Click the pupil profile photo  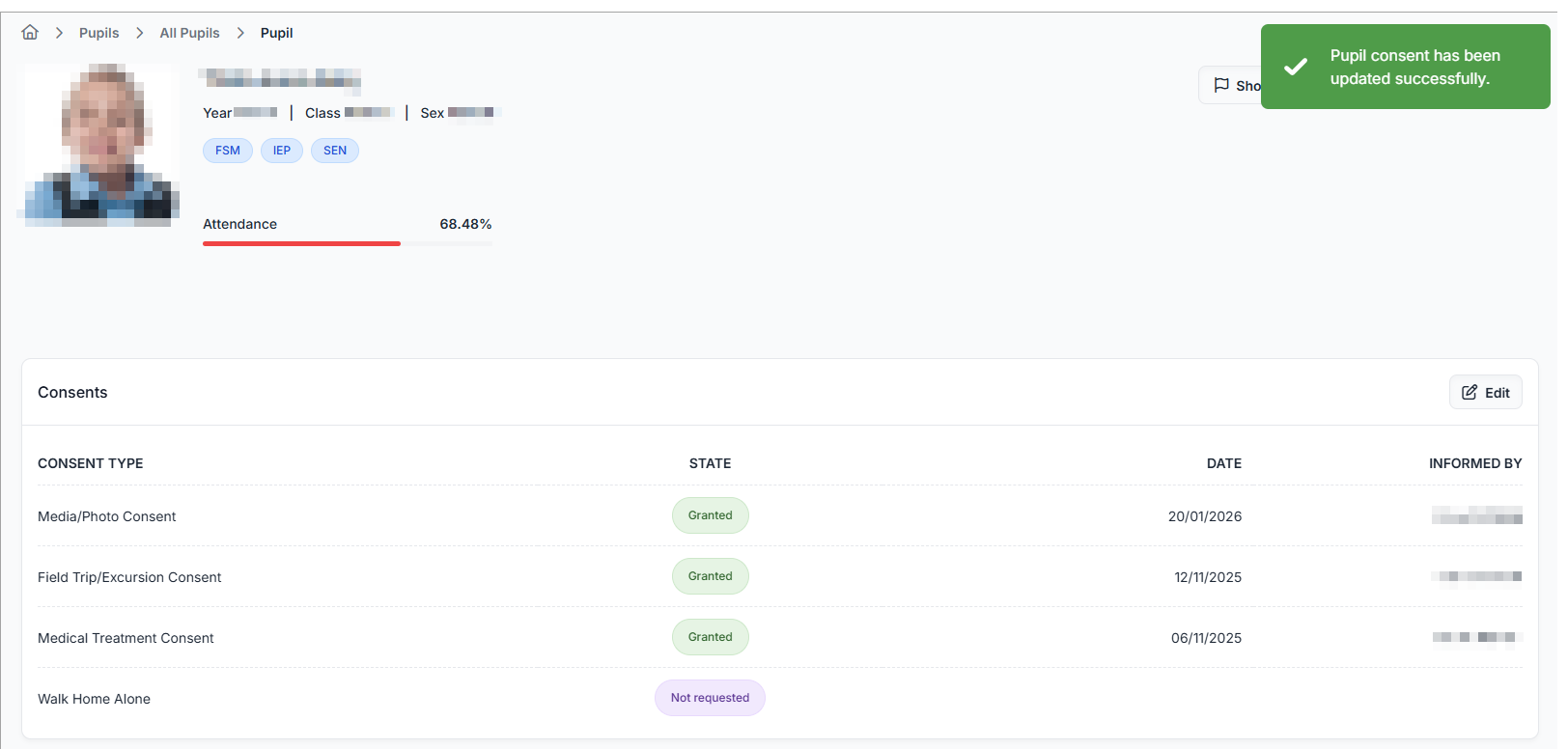pyautogui.click(x=101, y=146)
